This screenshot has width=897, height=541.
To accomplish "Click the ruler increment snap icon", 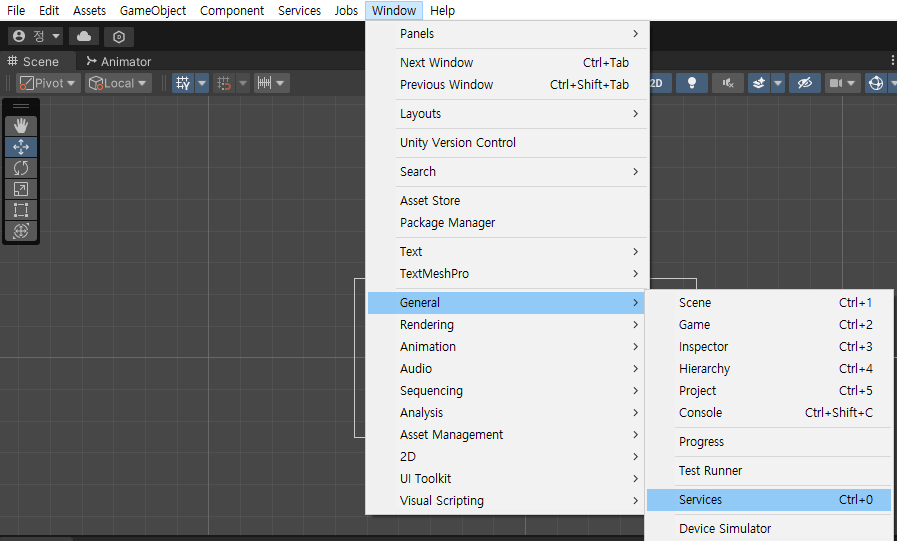I will click(264, 83).
